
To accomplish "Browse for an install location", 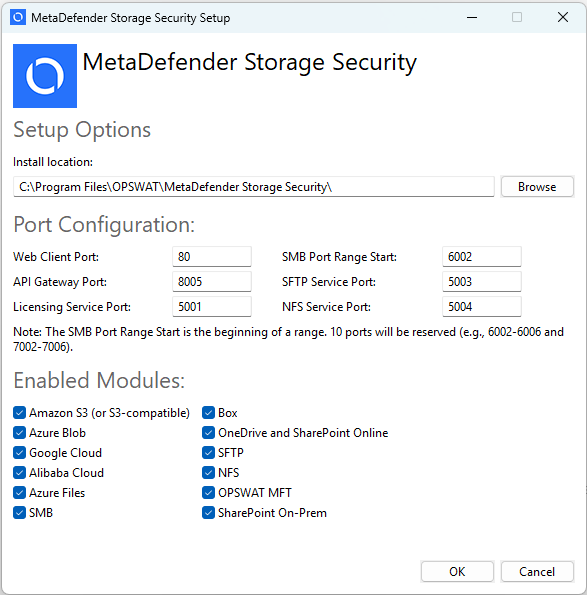I will tap(537, 187).
